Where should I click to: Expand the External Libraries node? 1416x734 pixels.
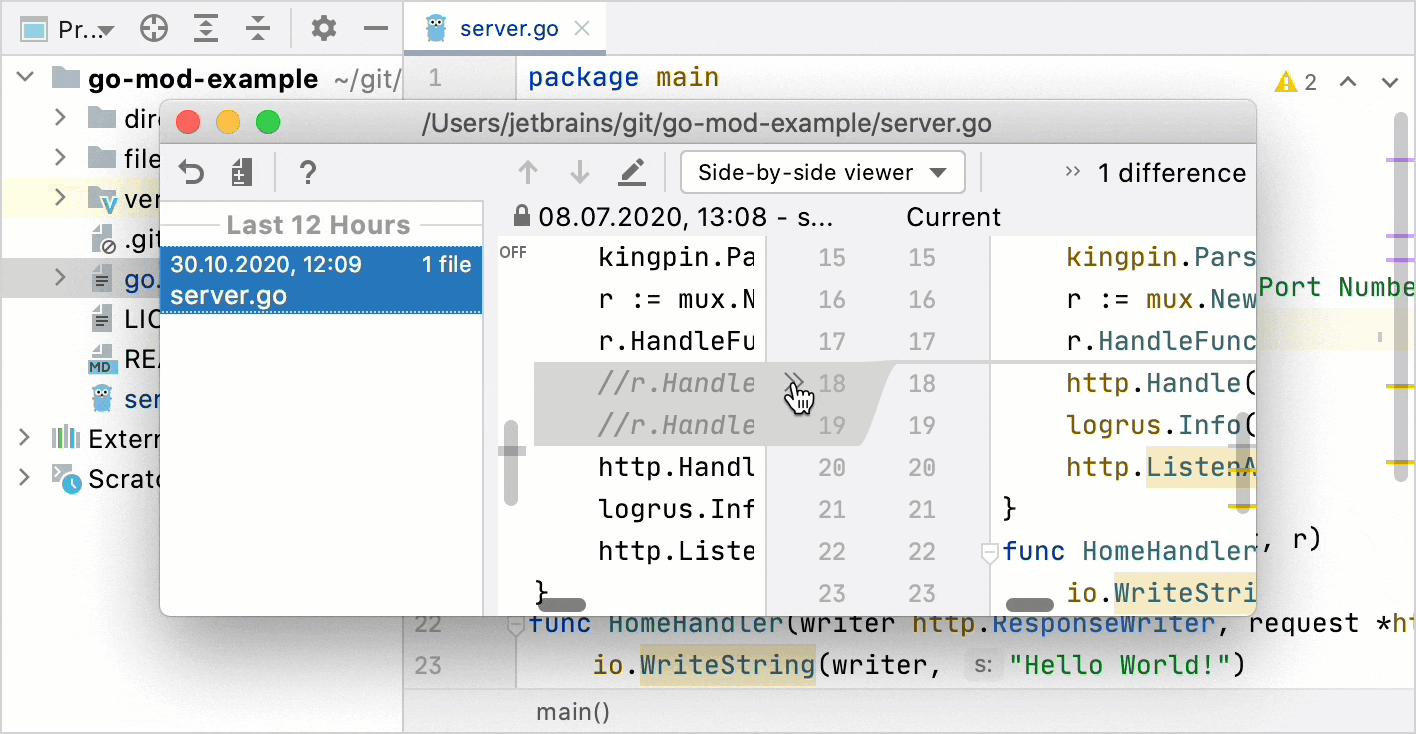coord(24,438)
